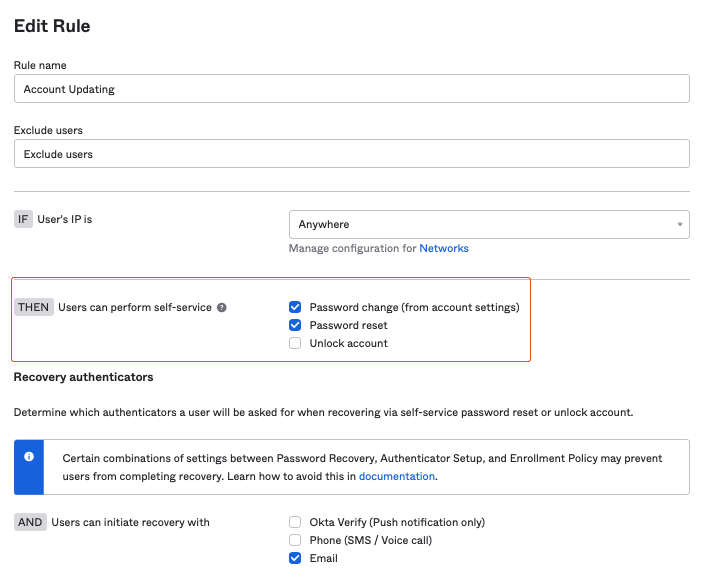Click the Recovery authenticators section heading
Image resolution: width=708 pixels, height=579 pixels.
coord(83,377)
